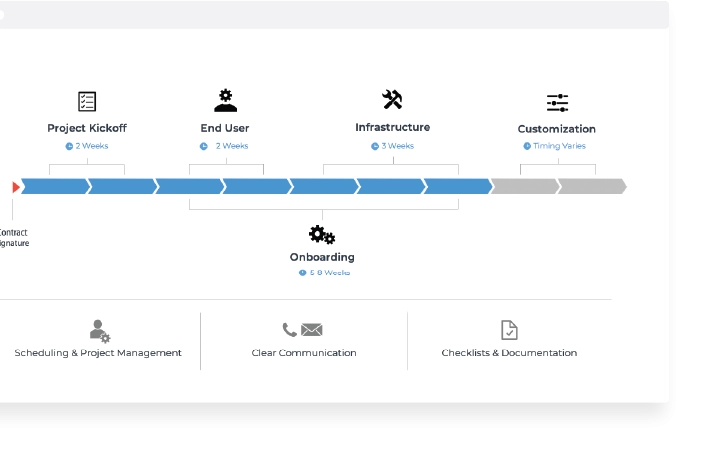Screen dimensions: 716x470
Task: Click the Onboarding heading
Action: [x=322, y=257]
